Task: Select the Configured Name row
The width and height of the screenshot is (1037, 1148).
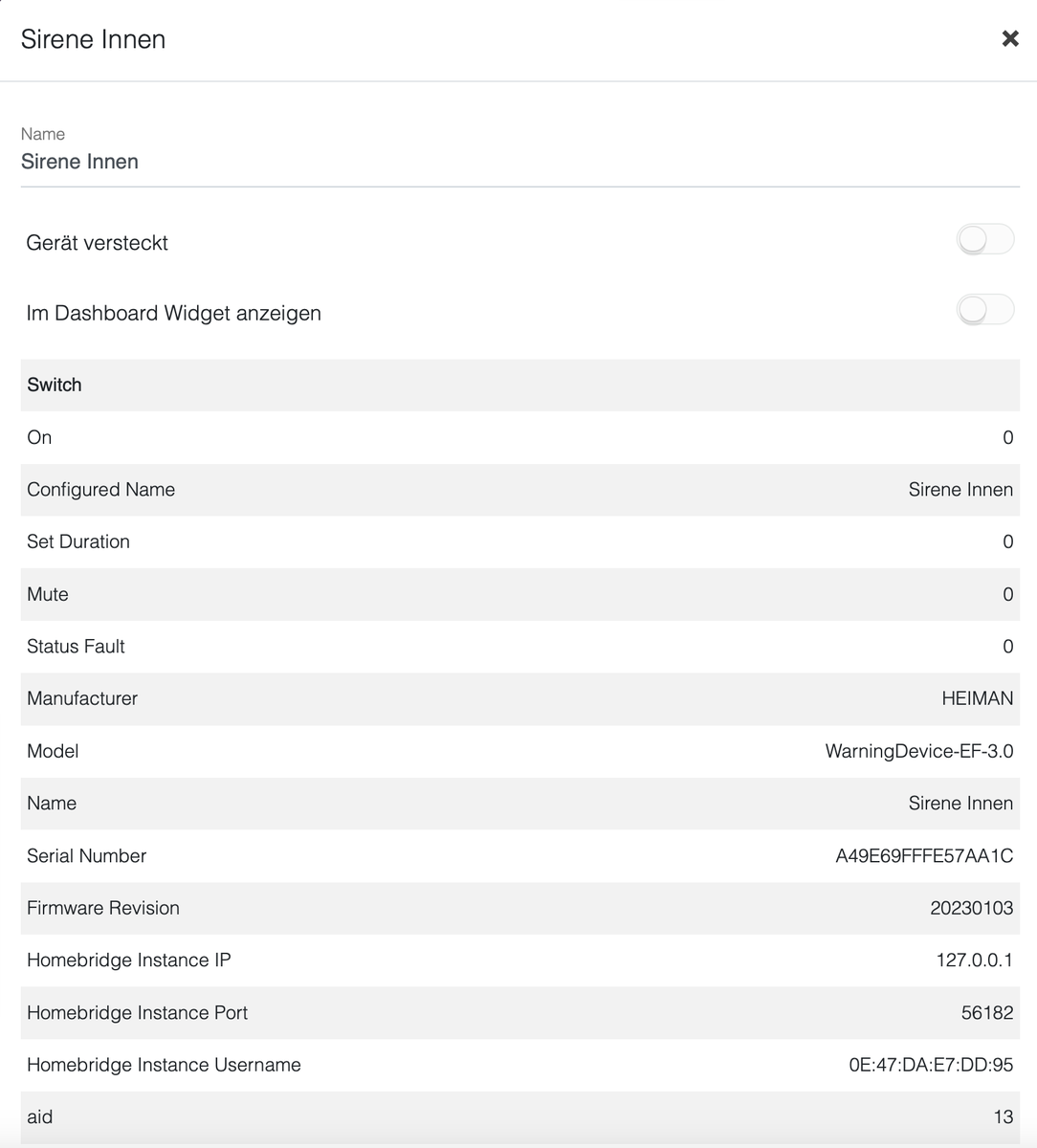Action: (519, 490)
